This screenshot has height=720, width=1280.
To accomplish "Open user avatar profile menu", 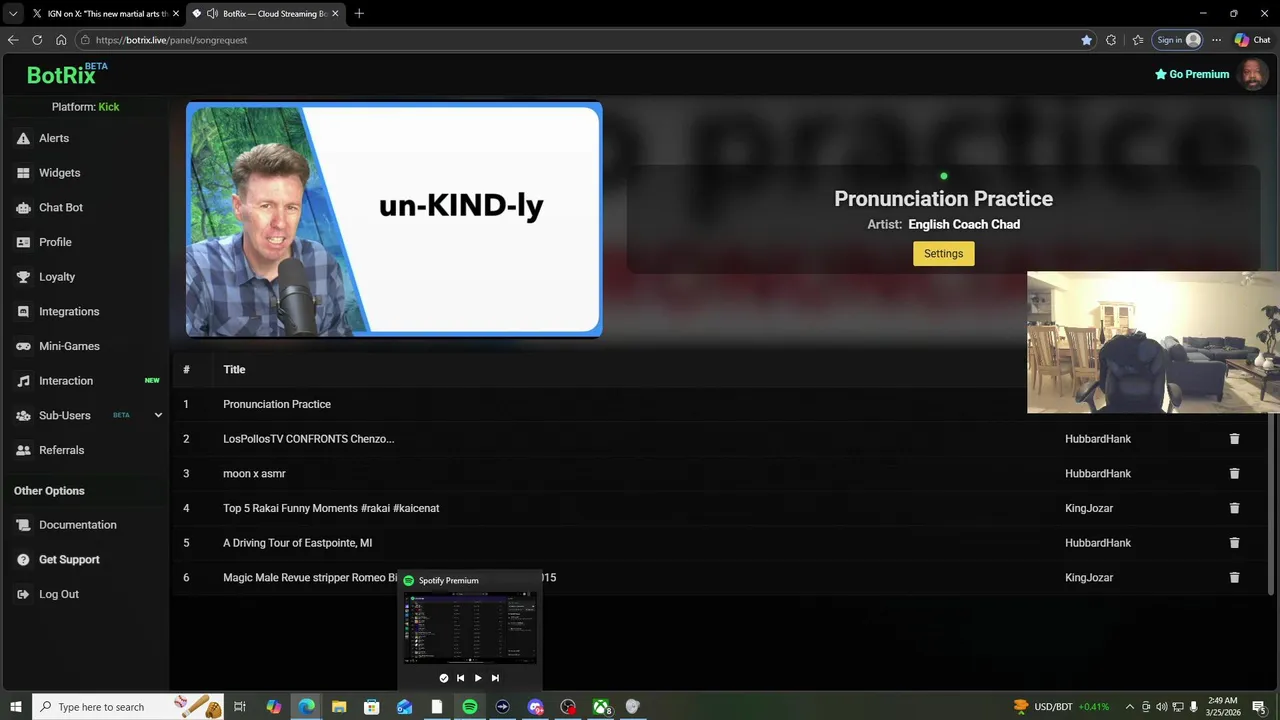I will coord(1252,74).
